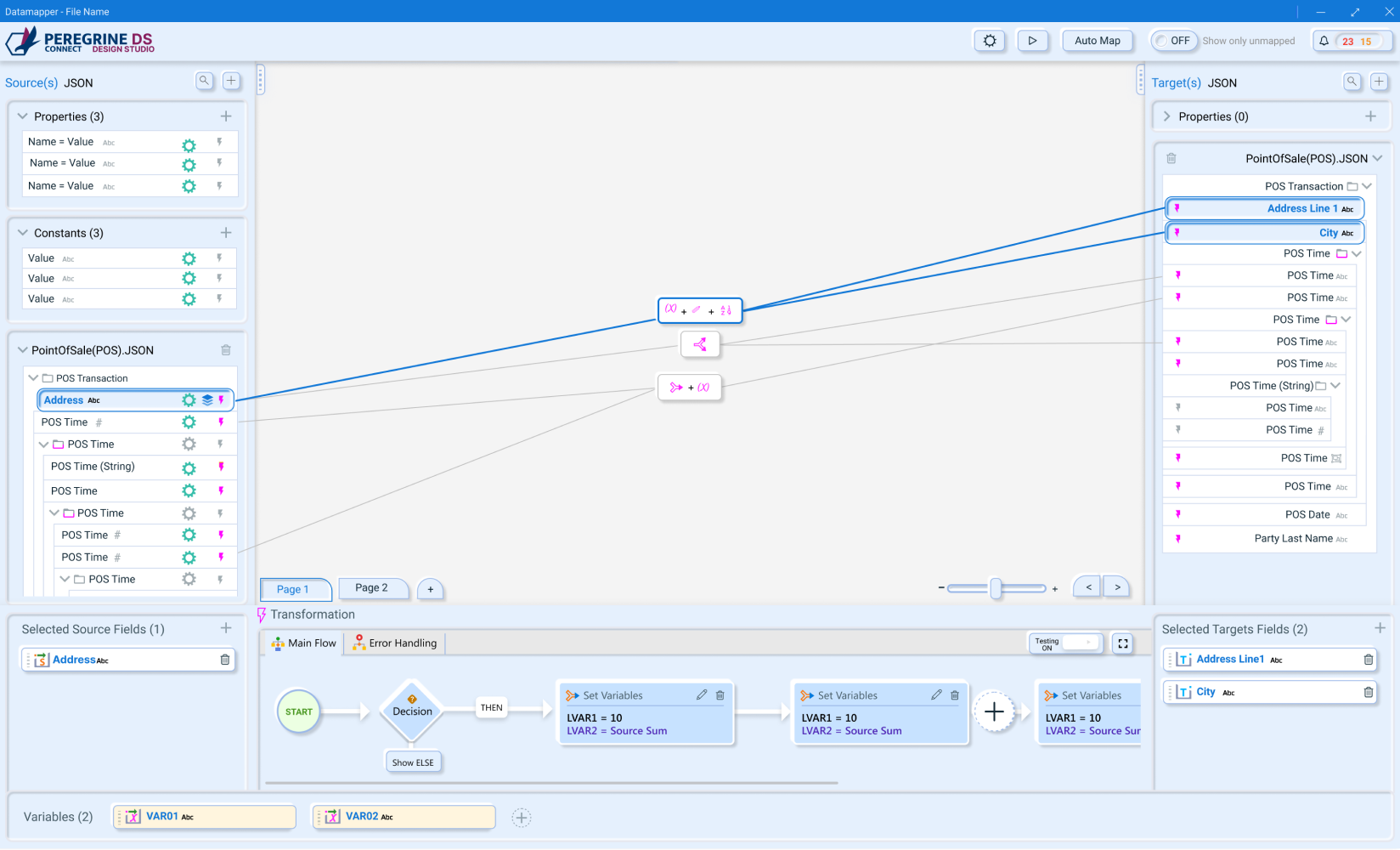This screenshot has height=850, width=1400.
Task: Add a new target with plus button
Action: (1379, 82)
